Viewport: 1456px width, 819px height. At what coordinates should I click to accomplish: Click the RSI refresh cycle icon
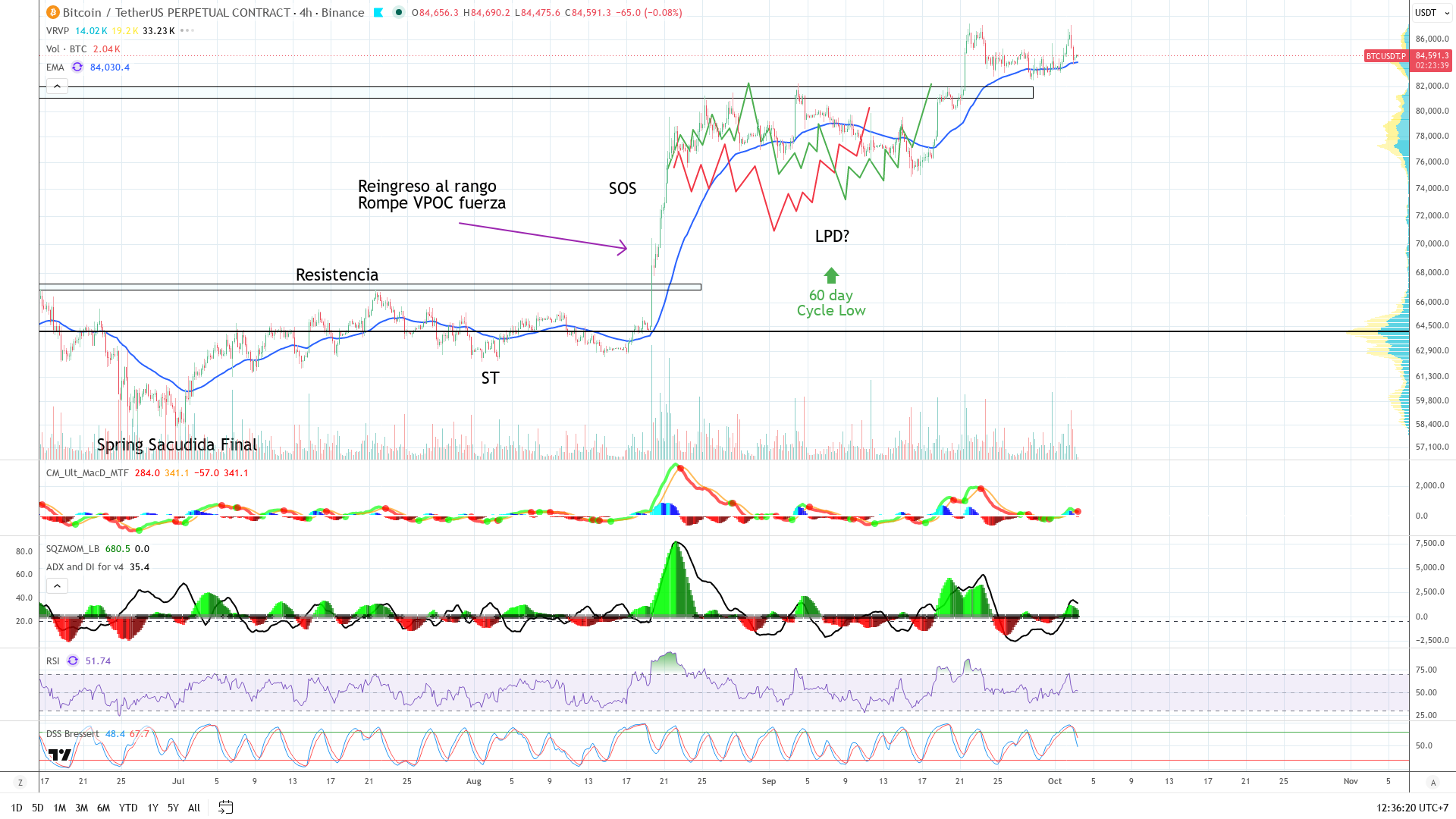(73, 661)
